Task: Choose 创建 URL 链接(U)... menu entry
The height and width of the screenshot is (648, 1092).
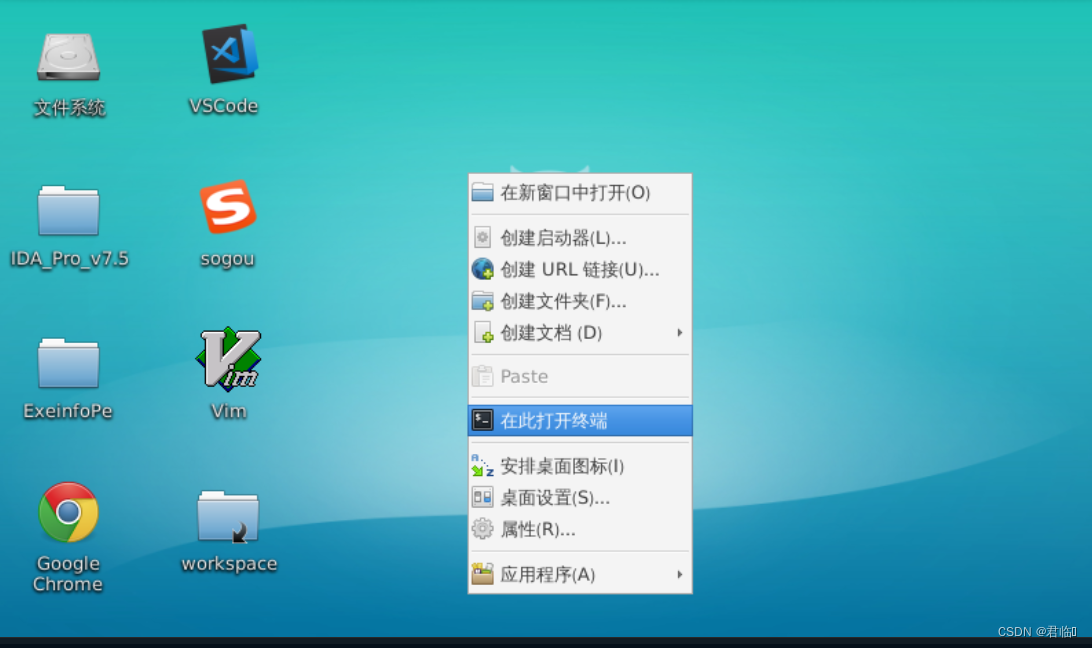Action: point(580,270)
